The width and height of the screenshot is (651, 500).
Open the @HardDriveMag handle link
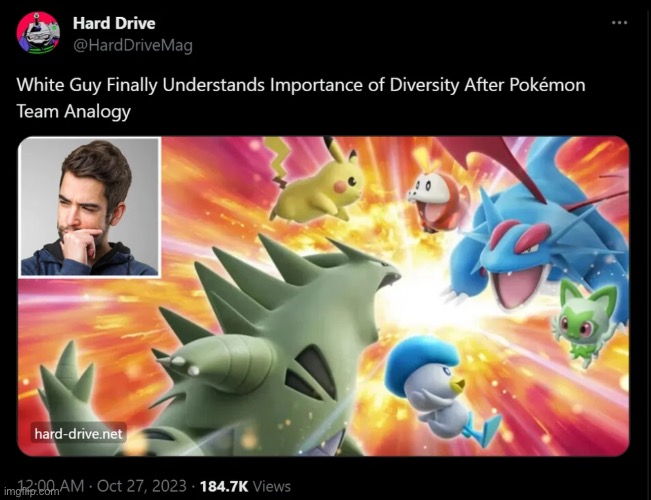(133, 45)
